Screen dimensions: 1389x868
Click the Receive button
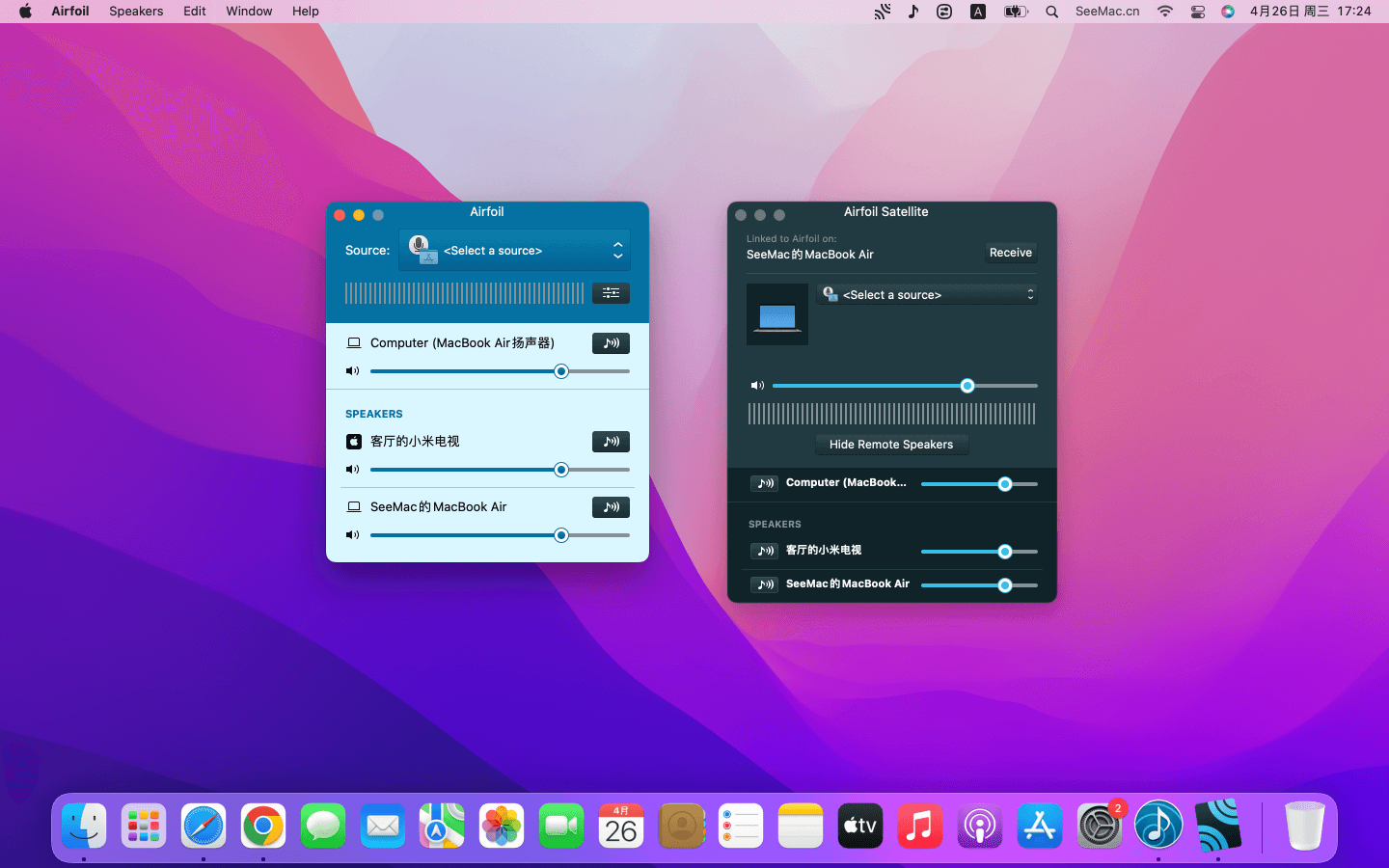1010,253
